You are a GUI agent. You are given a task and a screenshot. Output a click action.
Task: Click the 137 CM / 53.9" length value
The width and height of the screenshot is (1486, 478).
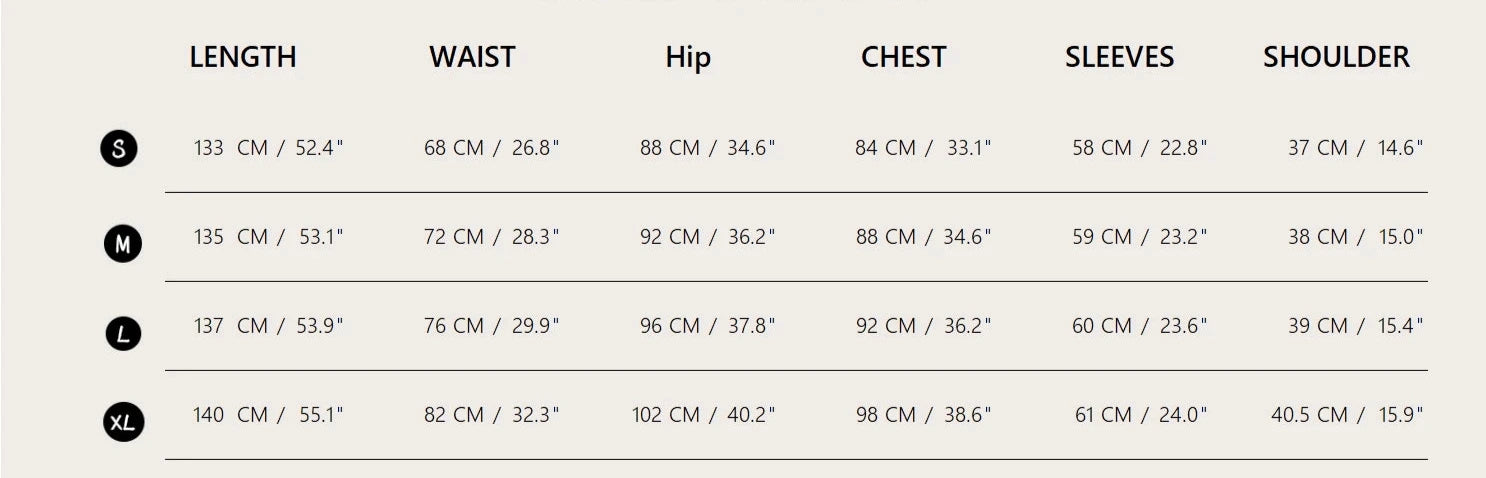coord(268,326)
